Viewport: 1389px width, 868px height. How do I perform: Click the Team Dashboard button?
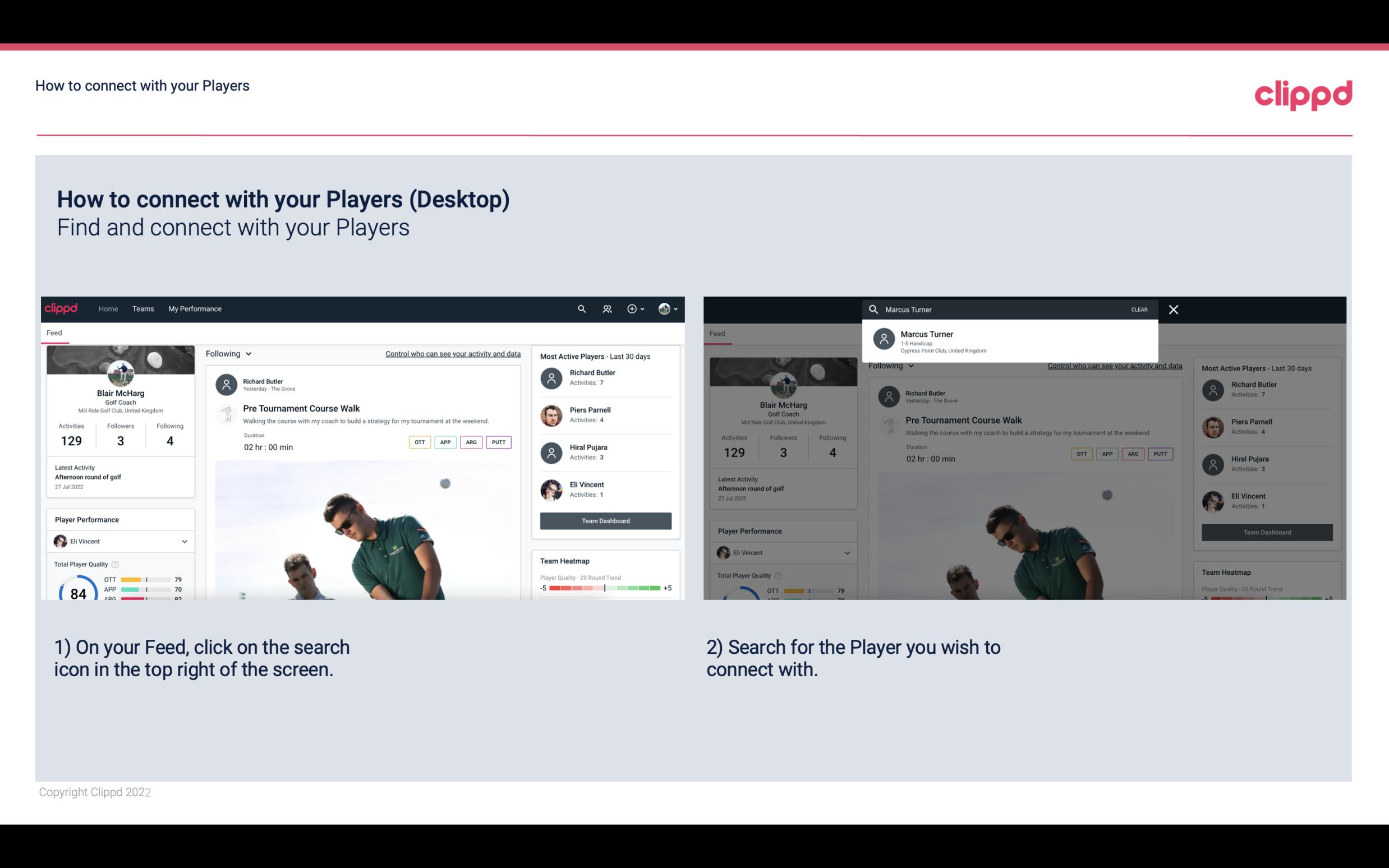pos(605,520)
